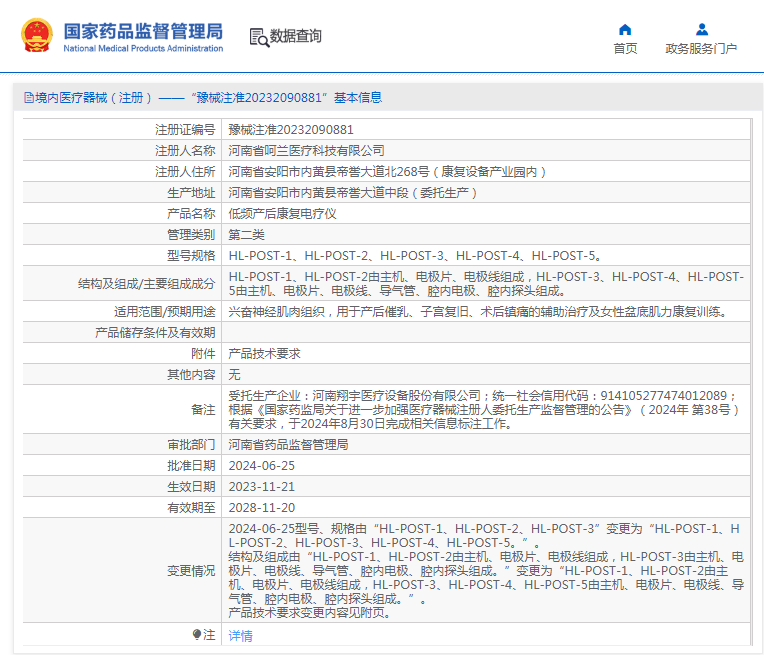Click the 适用范围/预期用途 value text

click(478, 311)
